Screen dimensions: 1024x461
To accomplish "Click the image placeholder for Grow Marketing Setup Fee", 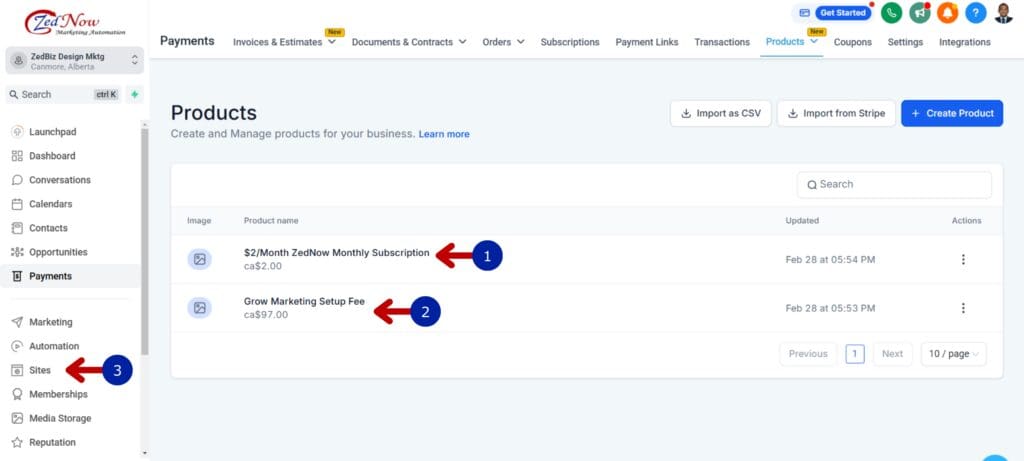I will [200, 308].
